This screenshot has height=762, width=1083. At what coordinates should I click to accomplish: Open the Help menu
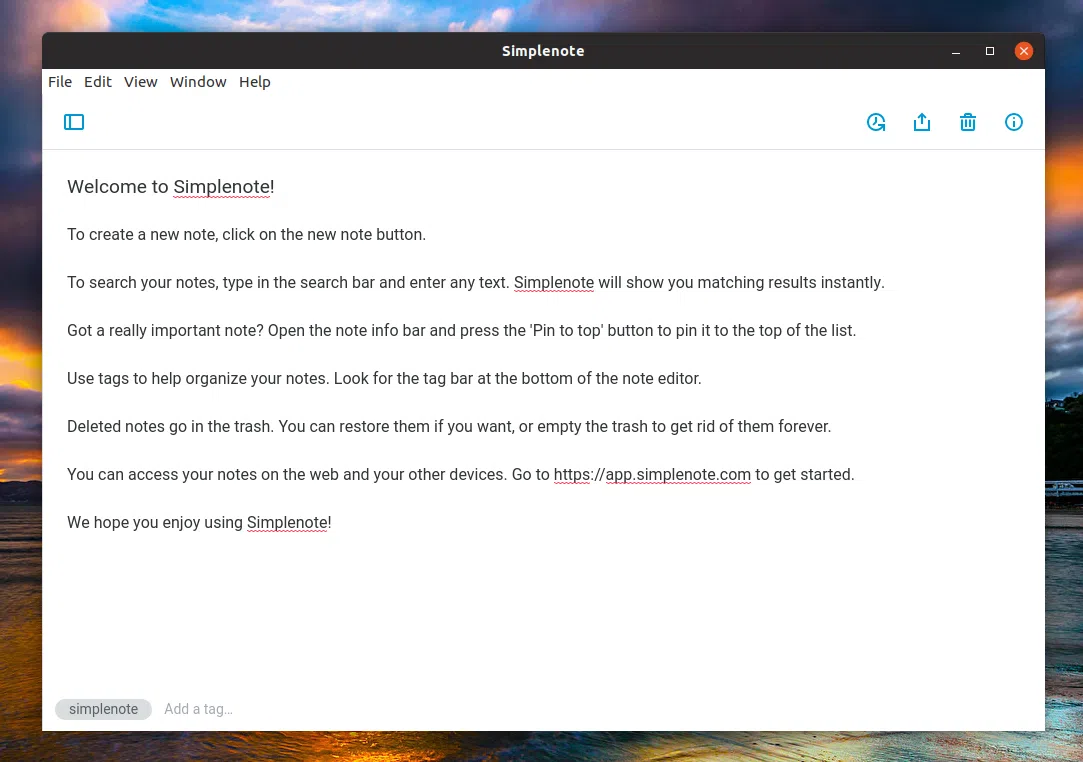[x=254, y=82]
